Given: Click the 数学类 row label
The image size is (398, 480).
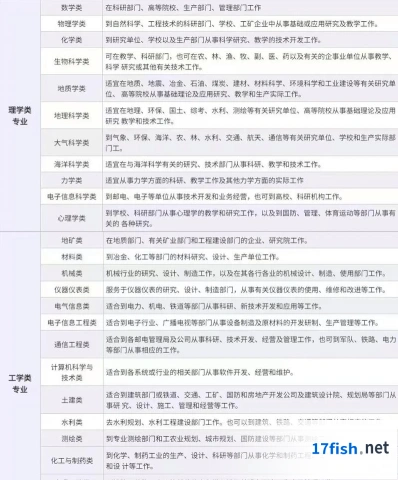Looking at the screenshot, I should click(72, 8).
